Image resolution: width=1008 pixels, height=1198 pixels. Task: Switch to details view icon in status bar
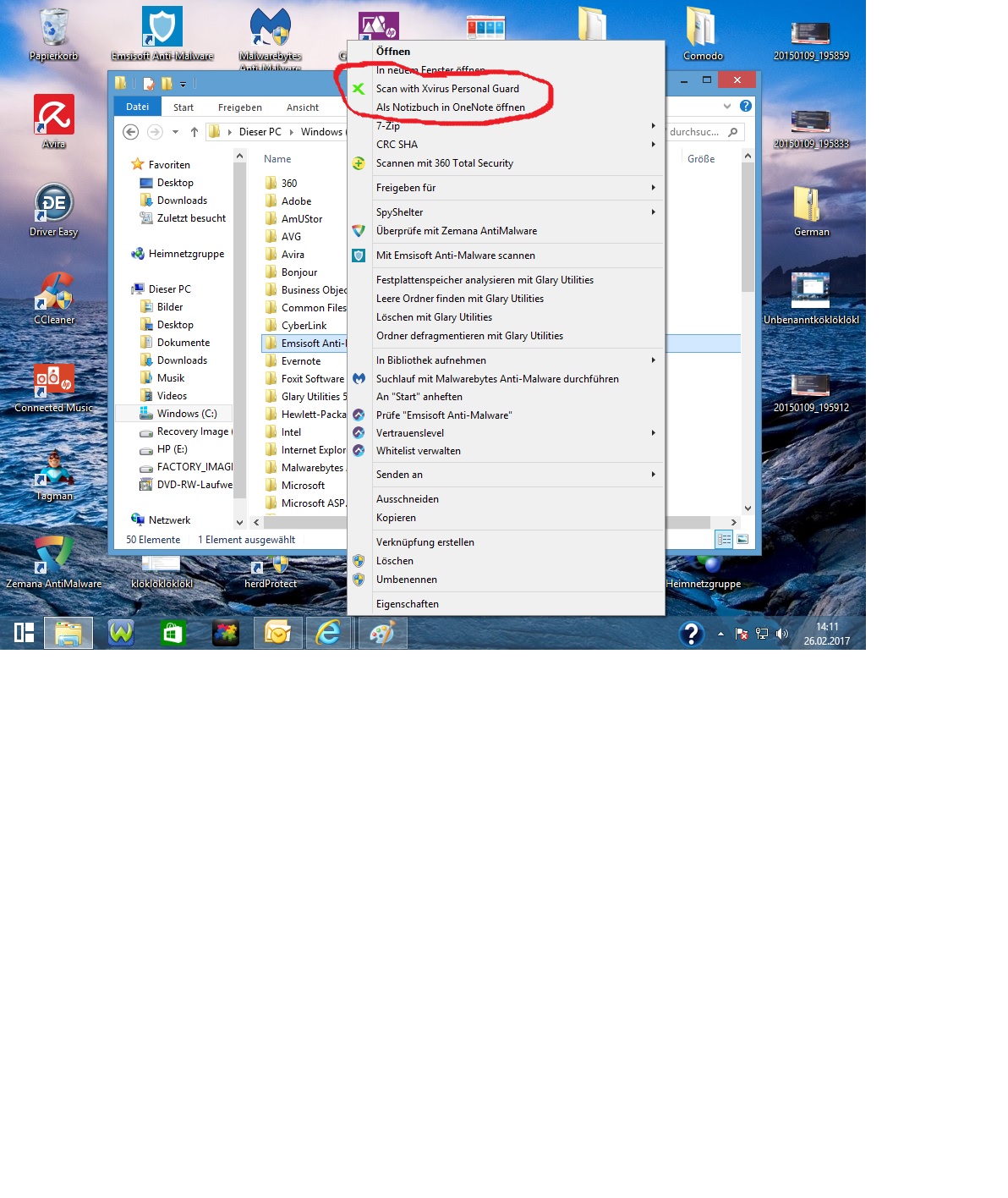[x=724, y=539]
